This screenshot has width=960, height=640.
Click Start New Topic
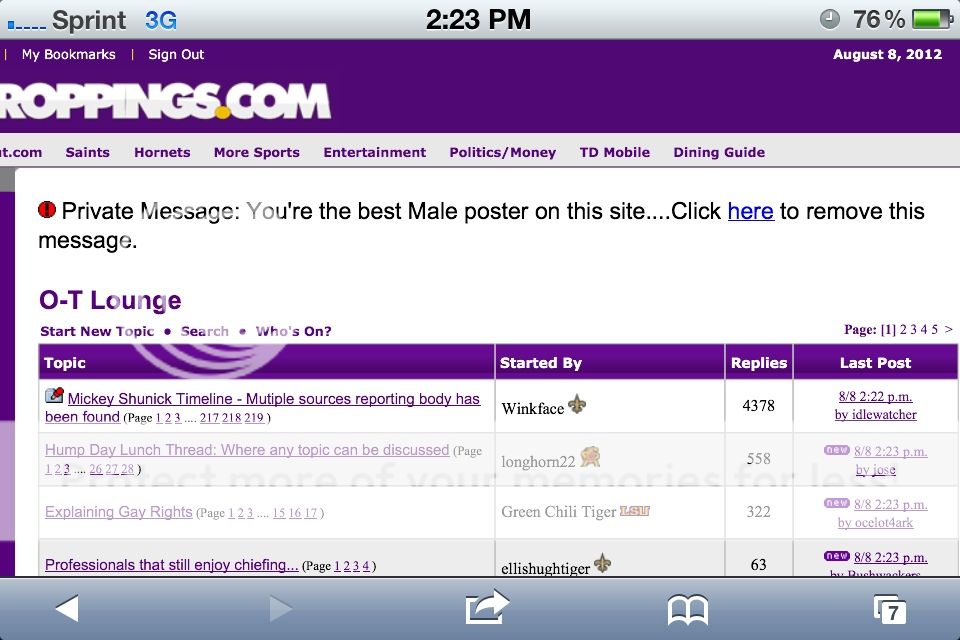click(97, 331)
